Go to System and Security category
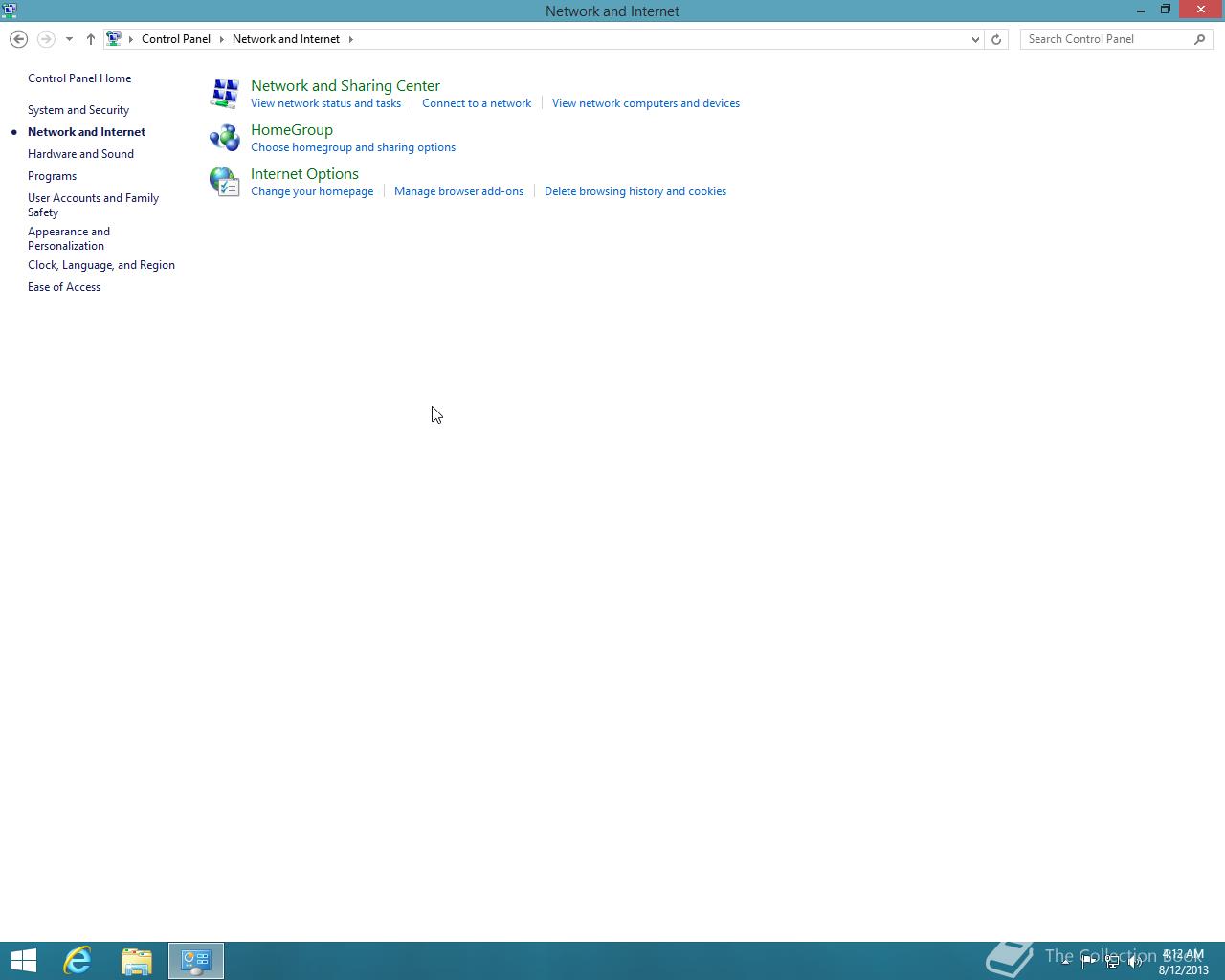The height and width of the screenshot is (980, 1225). tap(78, 110)
